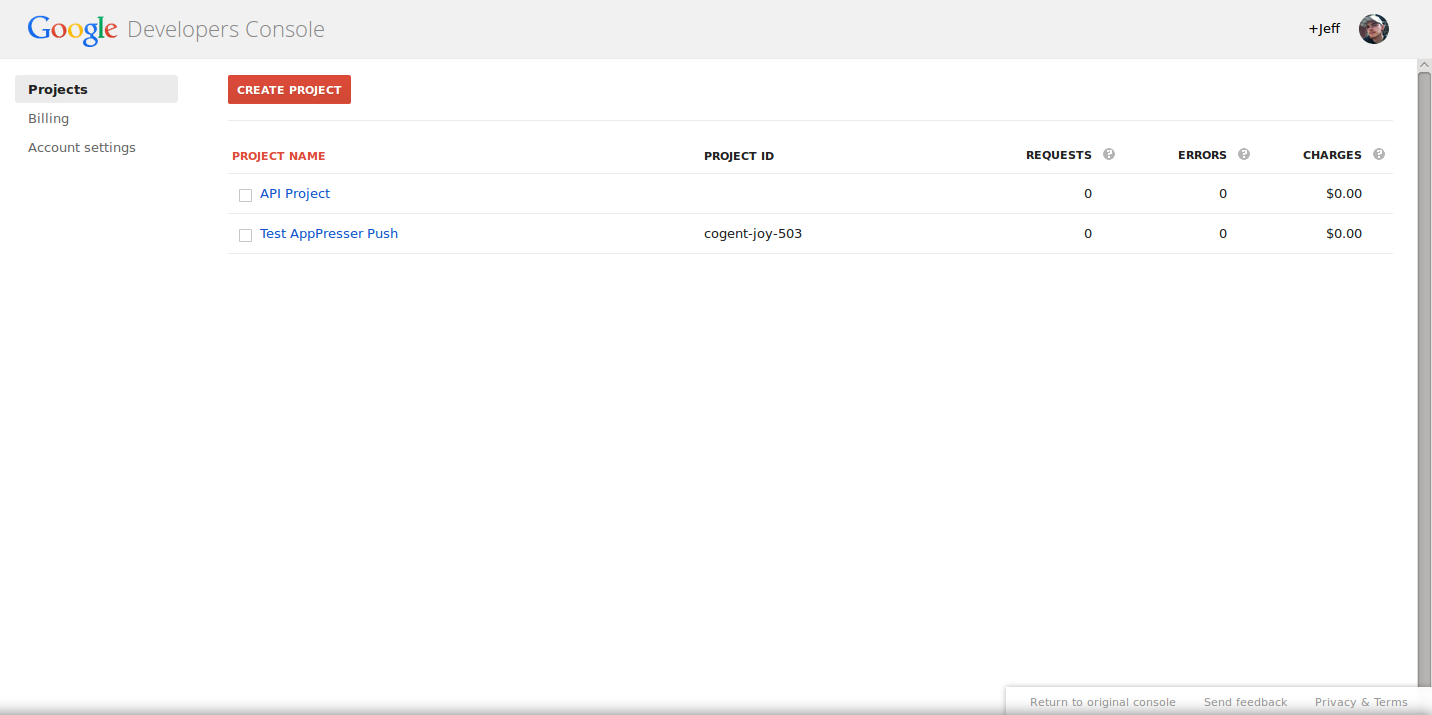Check the Test AppPresser Push checkbox
This screenshot has height=715, width=1432.
(245, 235)
